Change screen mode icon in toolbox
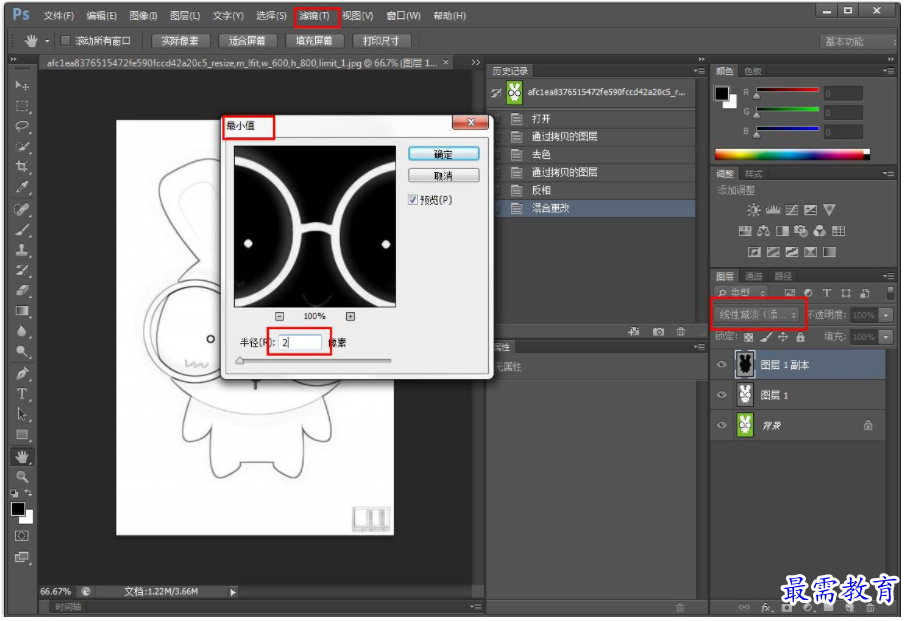905x621 pixels. click(x=22, y=557)
